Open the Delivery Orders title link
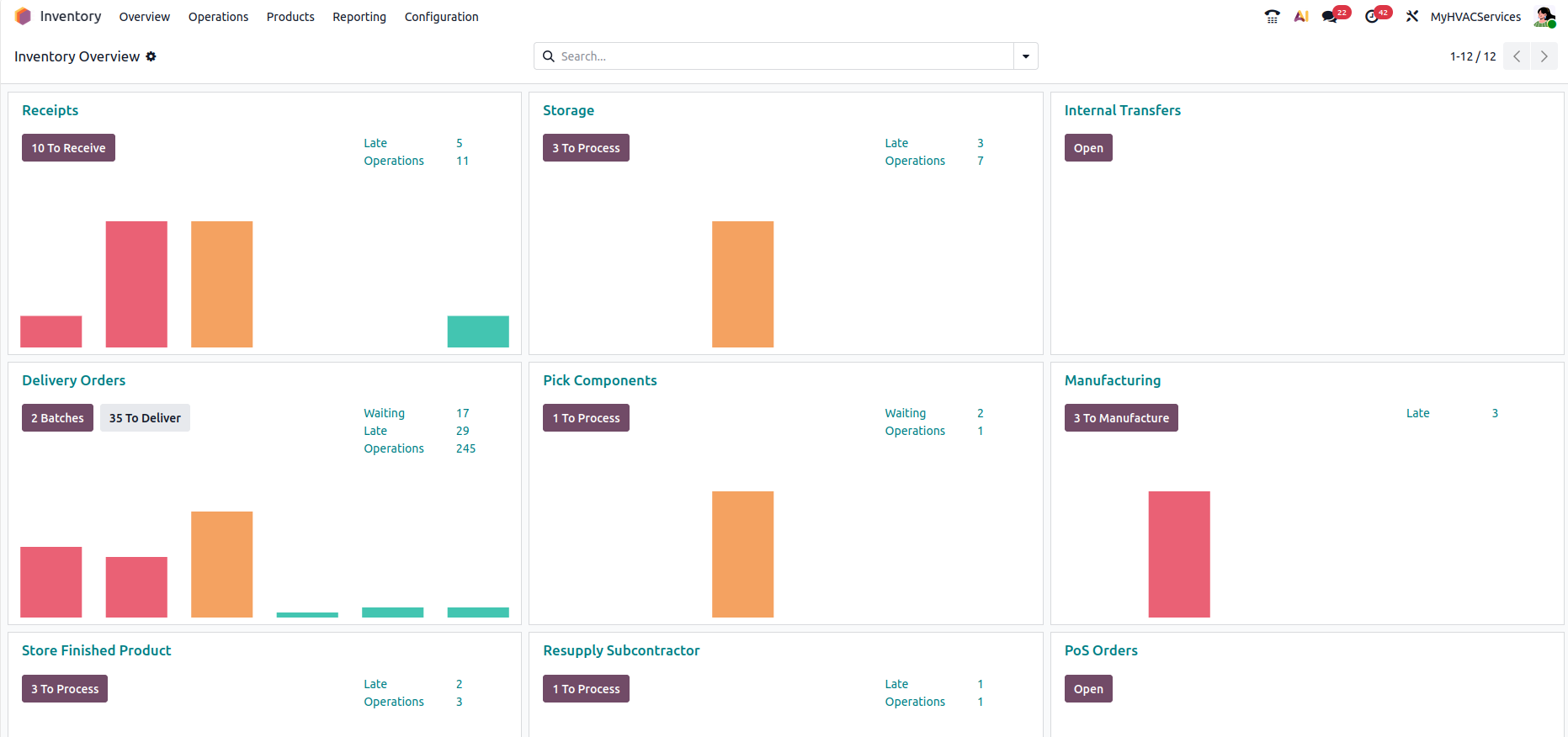 pyautogui.click(x=74, y=380)
